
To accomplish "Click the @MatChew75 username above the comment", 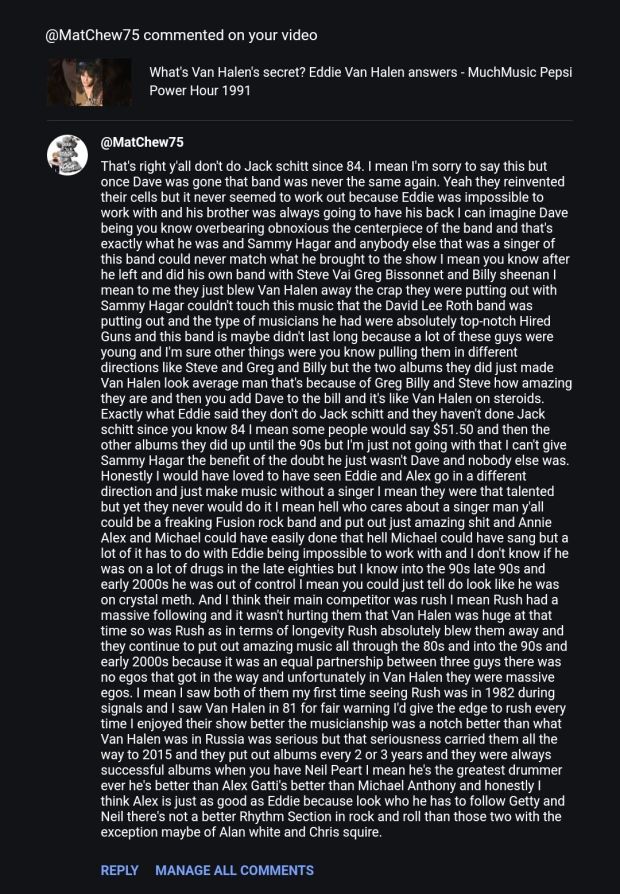I will pos(142,142).
